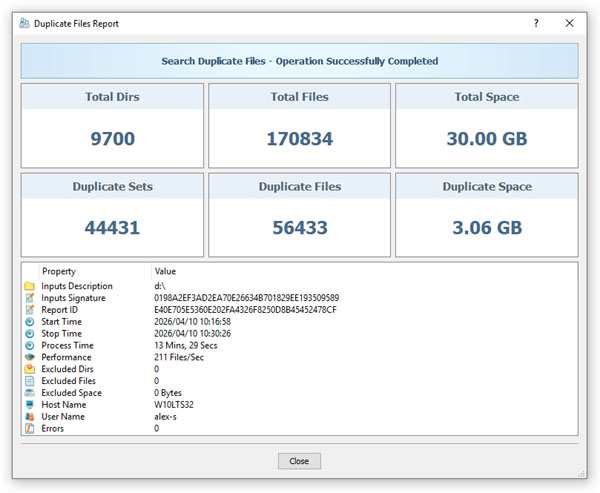Click the Performance row icon
This screenshot has width=600, height=493.
(29, 357)
